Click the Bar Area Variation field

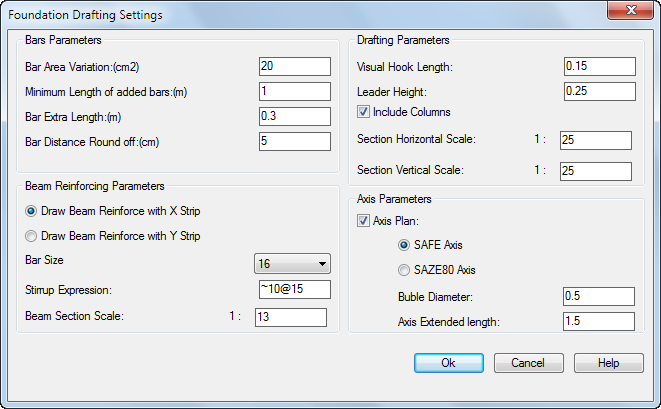pos(295,66)
